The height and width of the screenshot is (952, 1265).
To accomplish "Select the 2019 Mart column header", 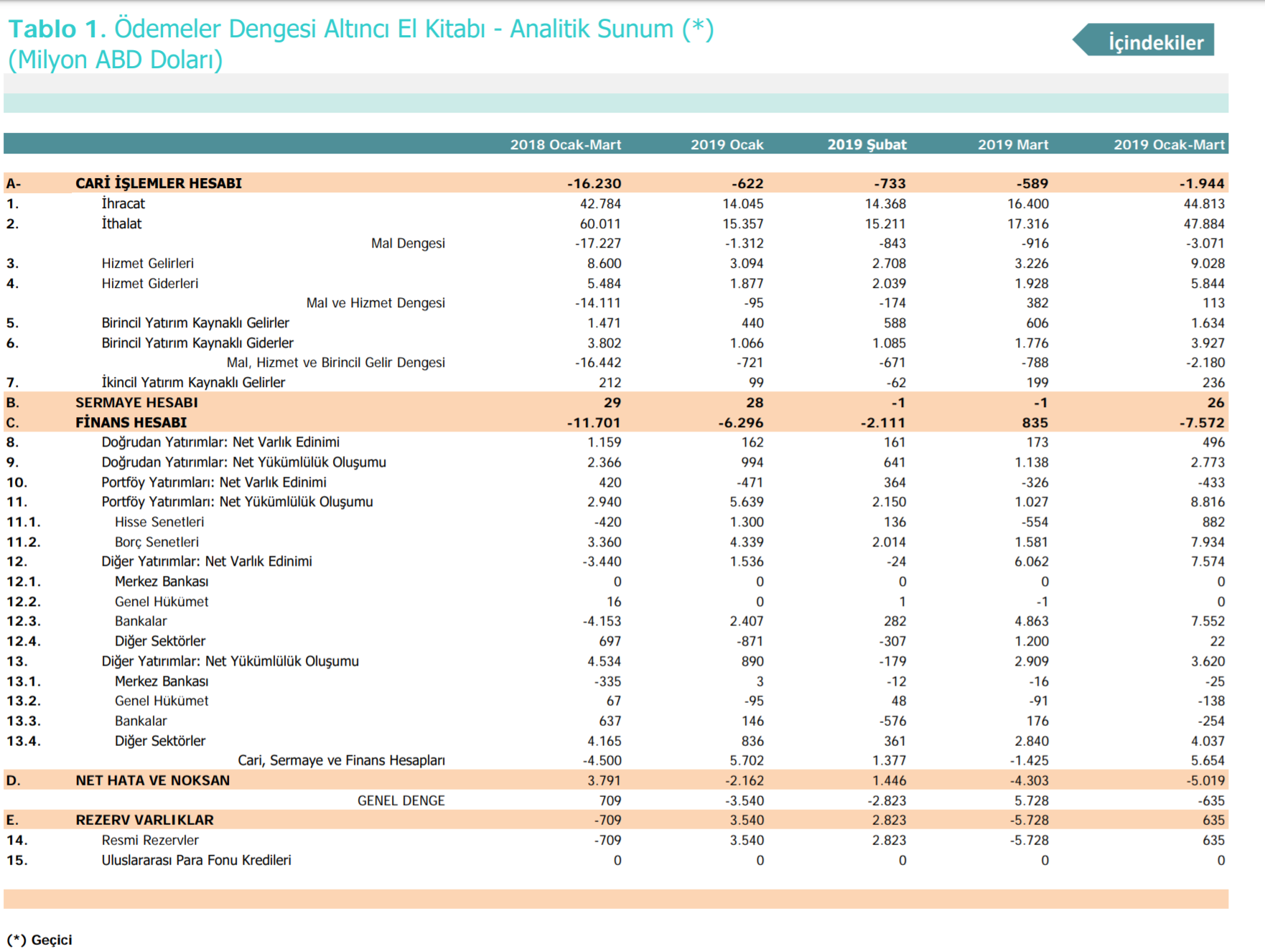I will click(1012, 144).
